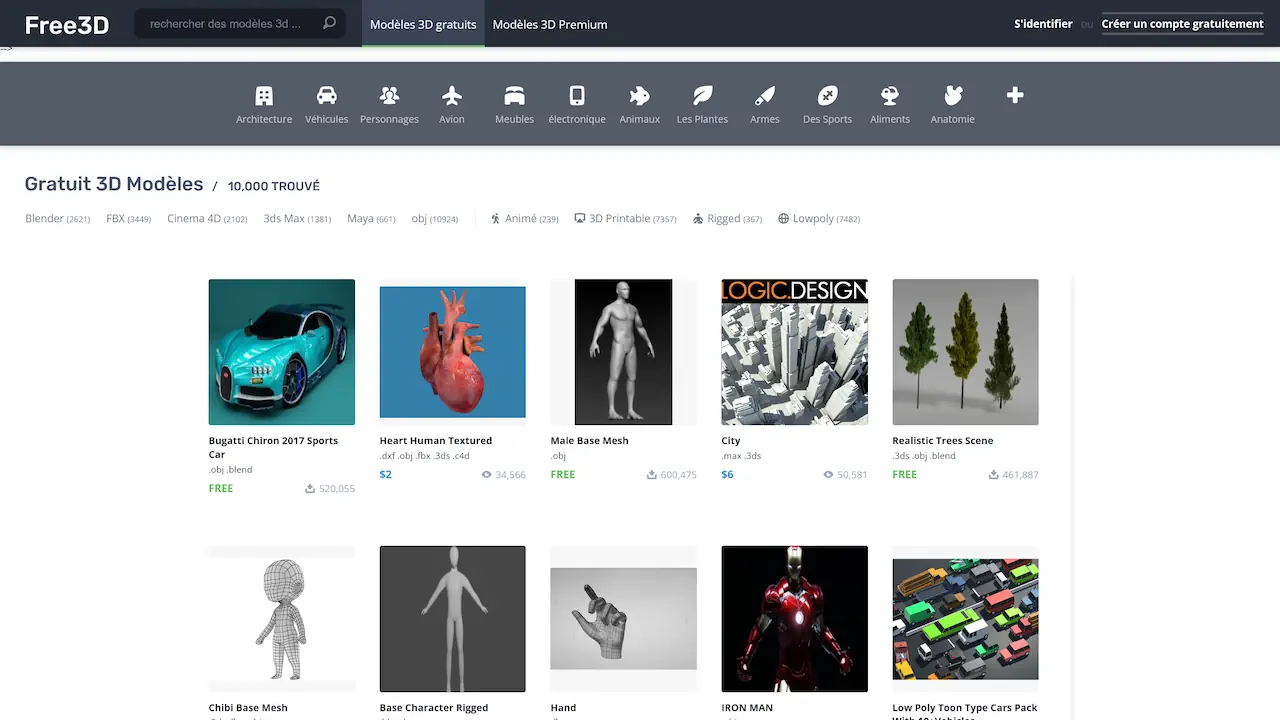Switch to Modèles 3D gratuits tab
1280x720 pixels.
(x=423, y=24)
